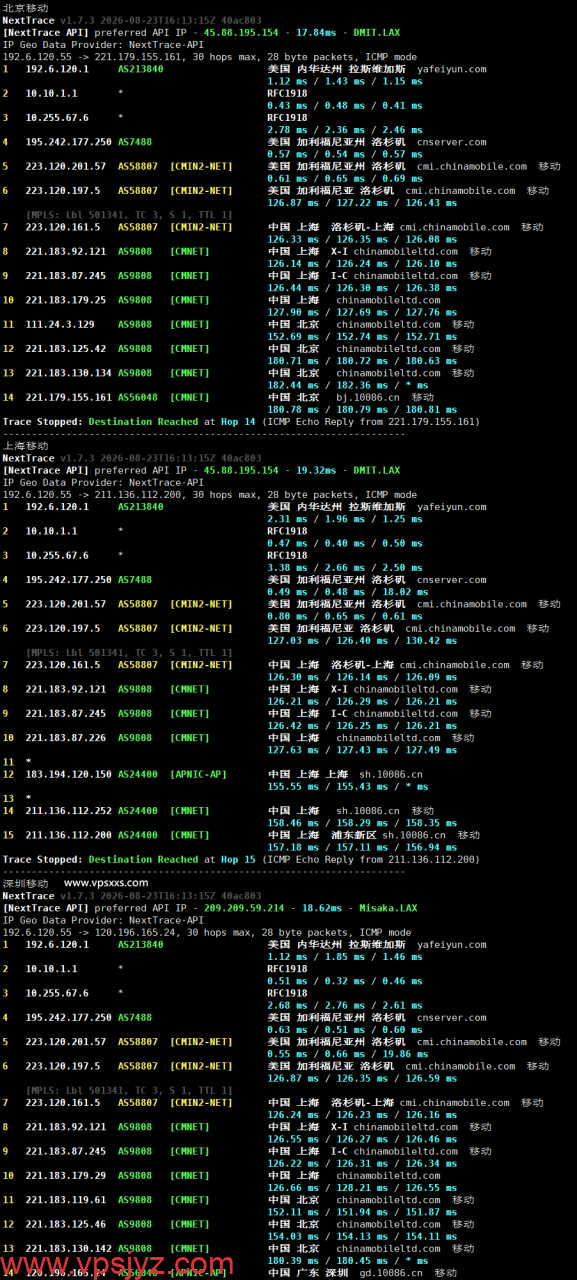Click hop IP 221.183.179.29
The image size is (577, 1280).
pyautogui.click(x=65, y=1176)
